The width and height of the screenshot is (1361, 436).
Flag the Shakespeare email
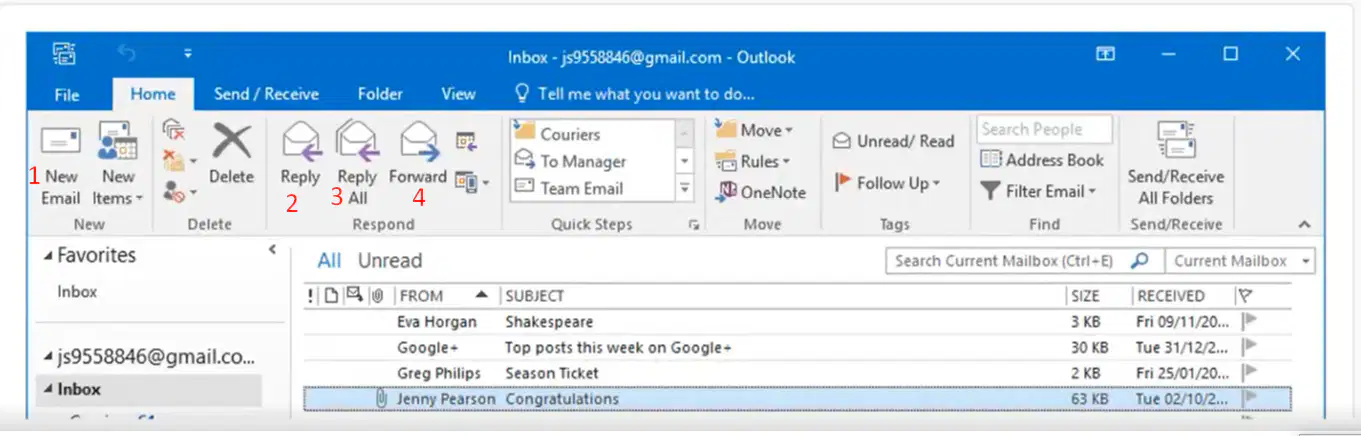[1248, 322]
